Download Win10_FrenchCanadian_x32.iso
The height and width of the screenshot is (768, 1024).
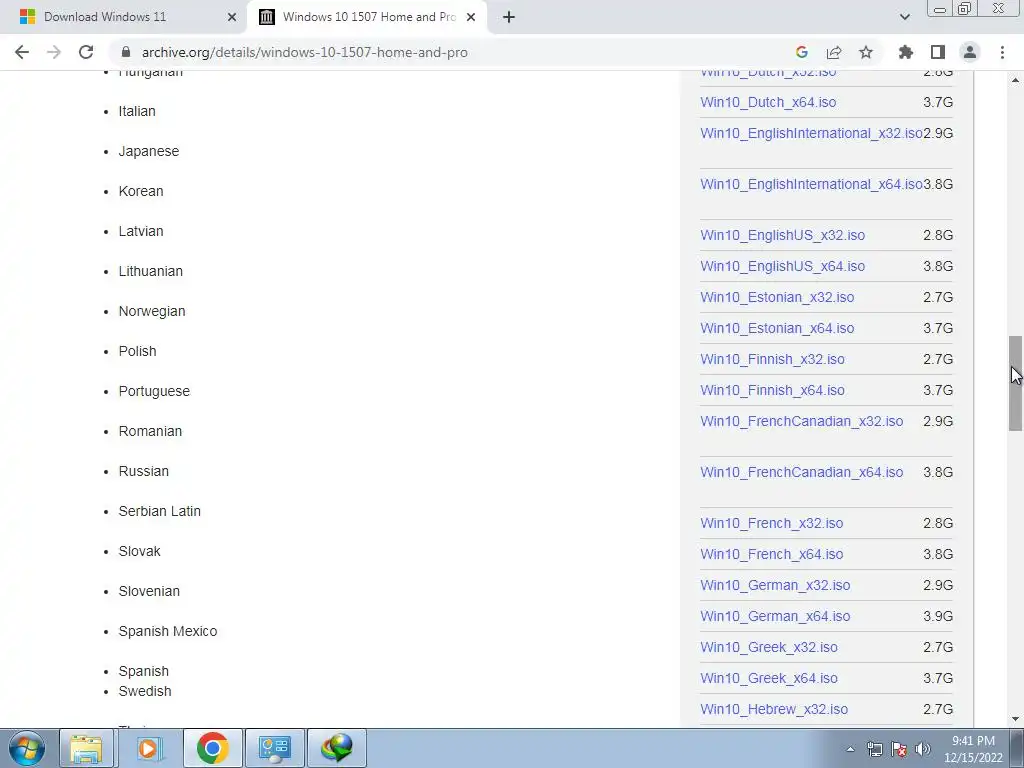click(x=802, y=421)
